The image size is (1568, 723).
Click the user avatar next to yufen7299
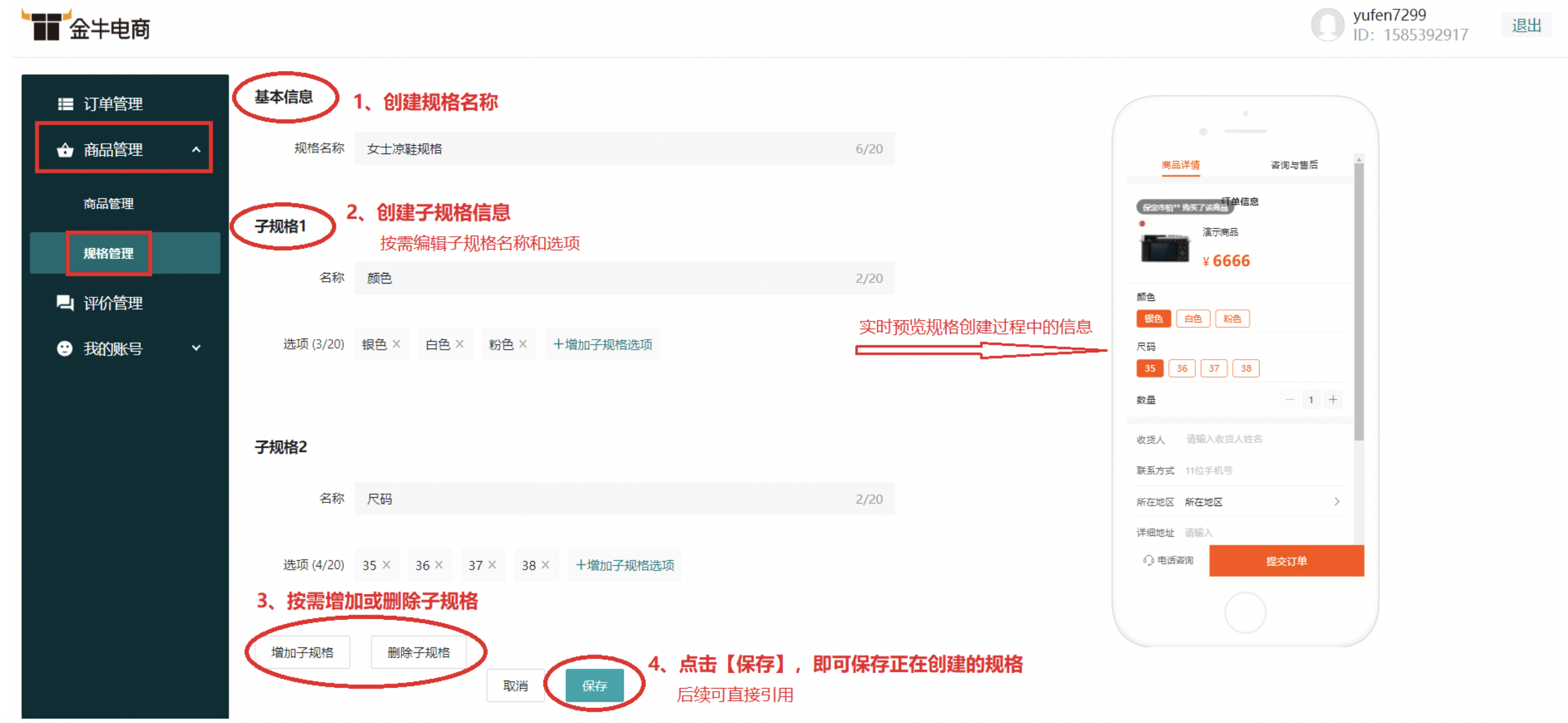point(1327,25)
